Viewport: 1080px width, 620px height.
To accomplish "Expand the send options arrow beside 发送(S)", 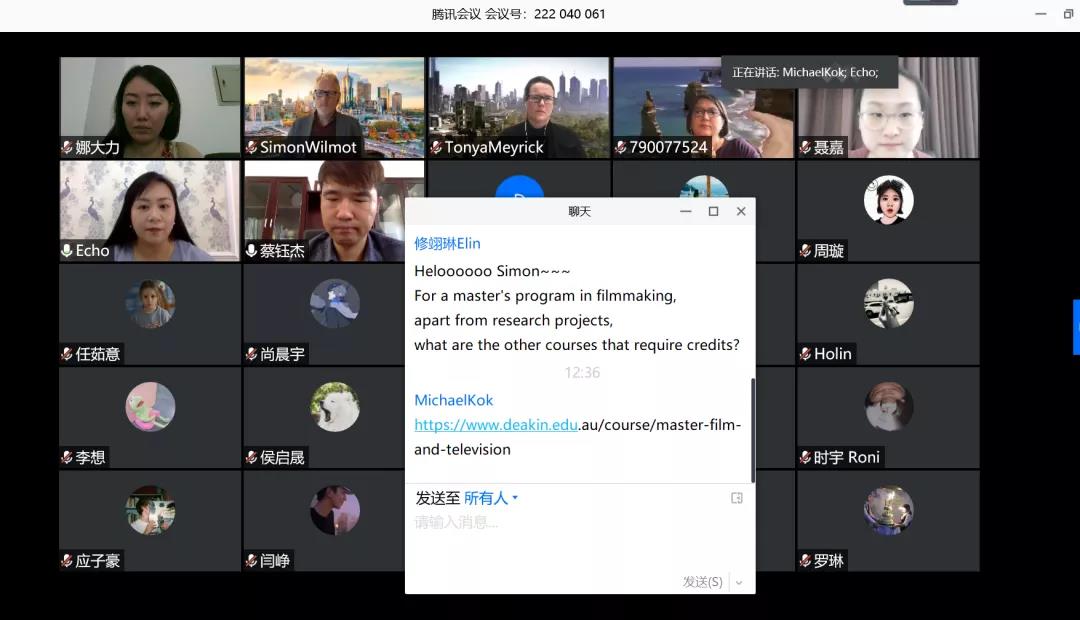I will click(x=739, y=582).
